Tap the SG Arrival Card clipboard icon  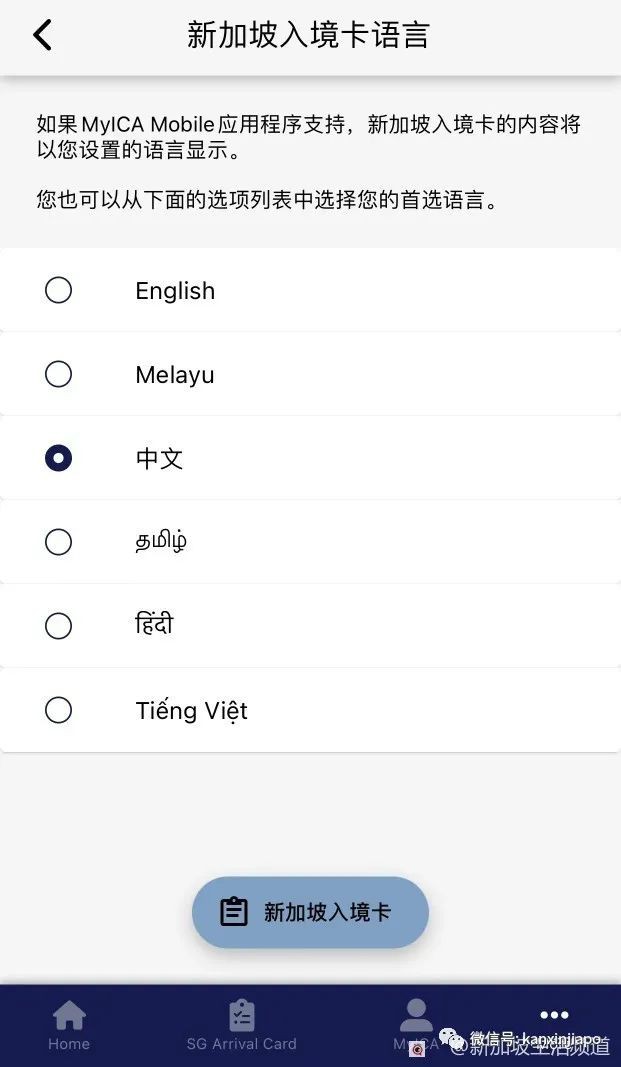pyautogui.click(x=241, y=1015)
